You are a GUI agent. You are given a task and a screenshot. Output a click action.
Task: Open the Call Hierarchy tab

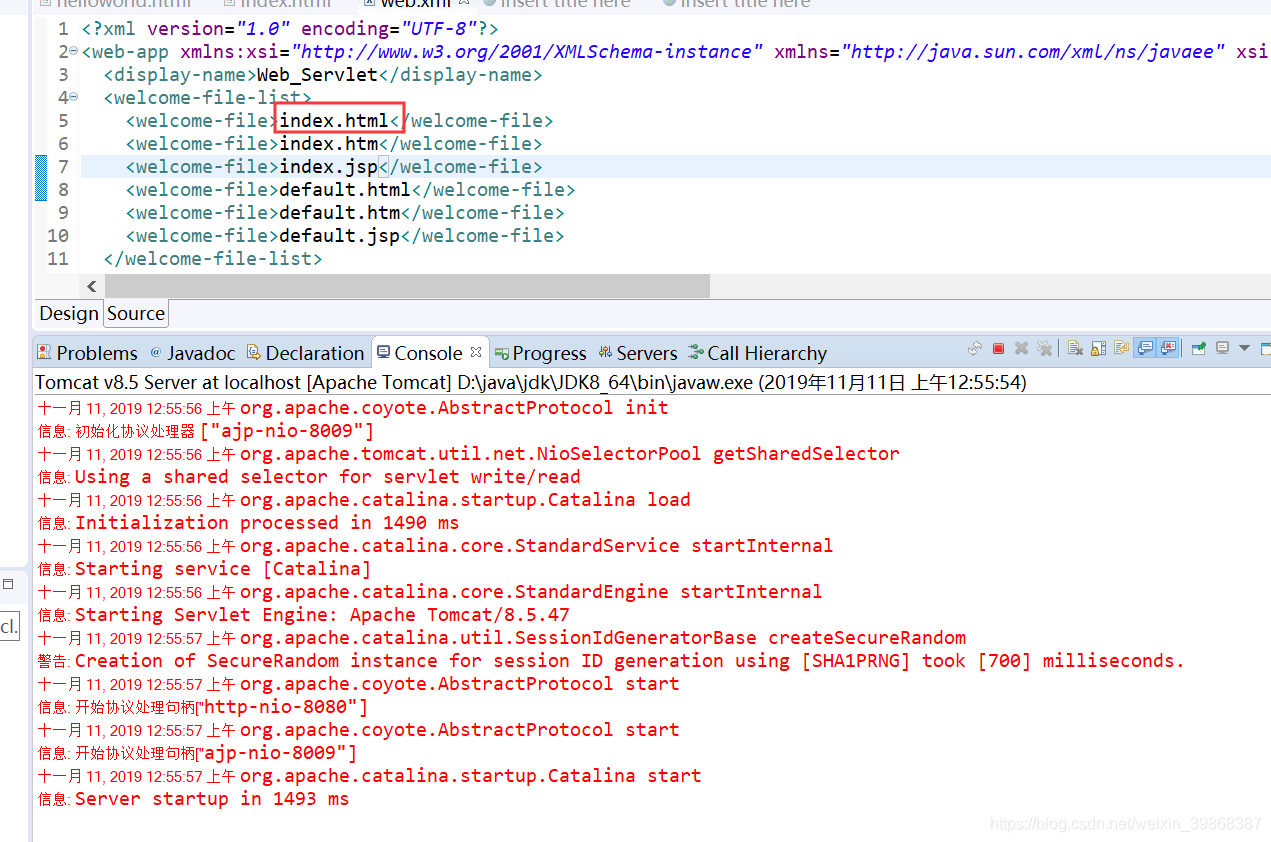point(758,353)
